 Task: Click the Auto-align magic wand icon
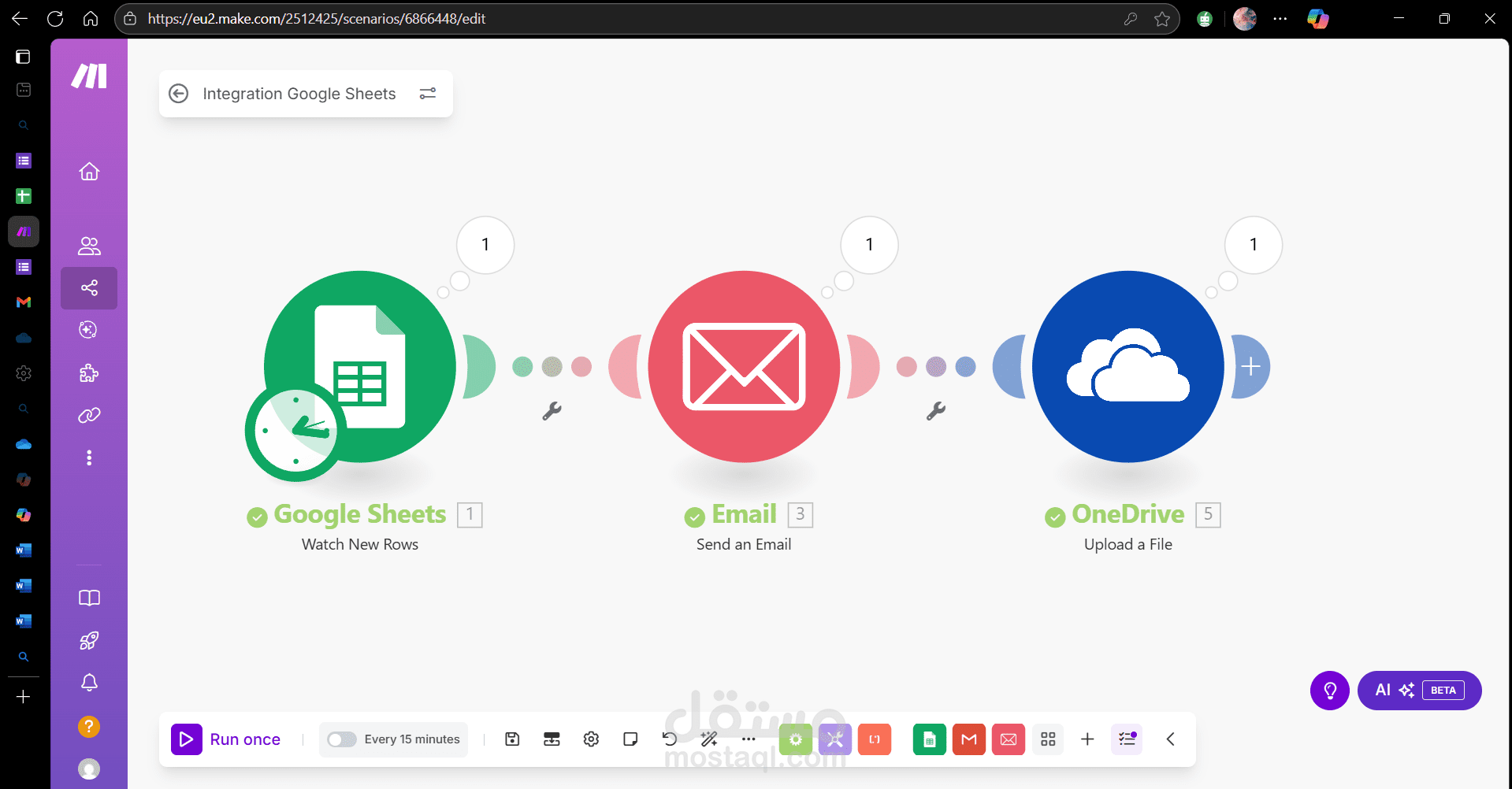709,739
